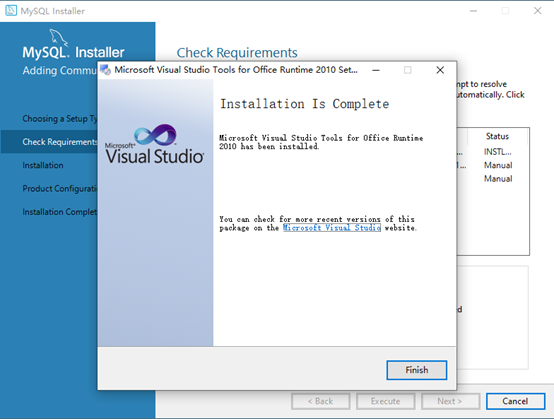Click the Finish button
The width and height of the screenshot is (554, 419).
[417, 370]
